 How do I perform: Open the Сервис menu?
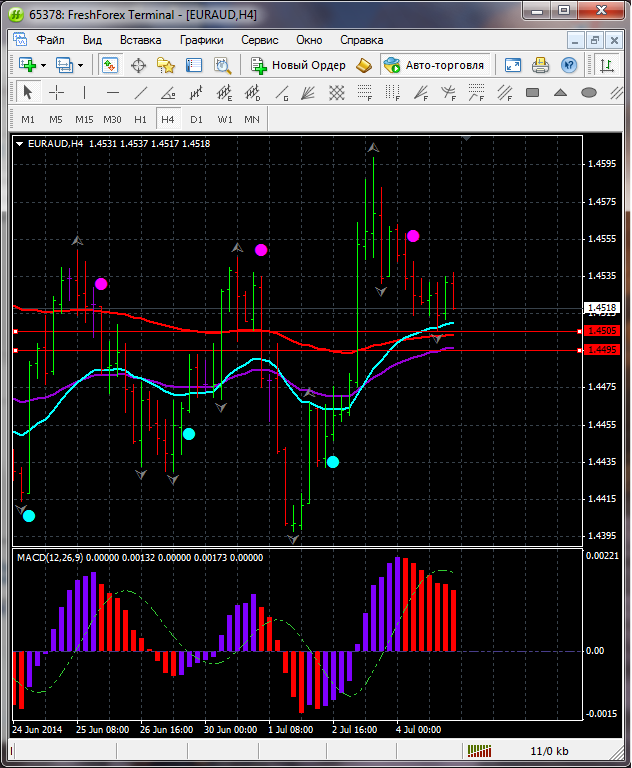[x=259, y=40]
